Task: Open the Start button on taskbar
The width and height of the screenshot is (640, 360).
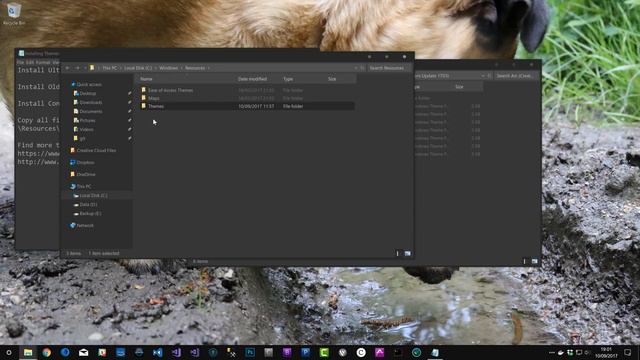Action: point(9,352)
